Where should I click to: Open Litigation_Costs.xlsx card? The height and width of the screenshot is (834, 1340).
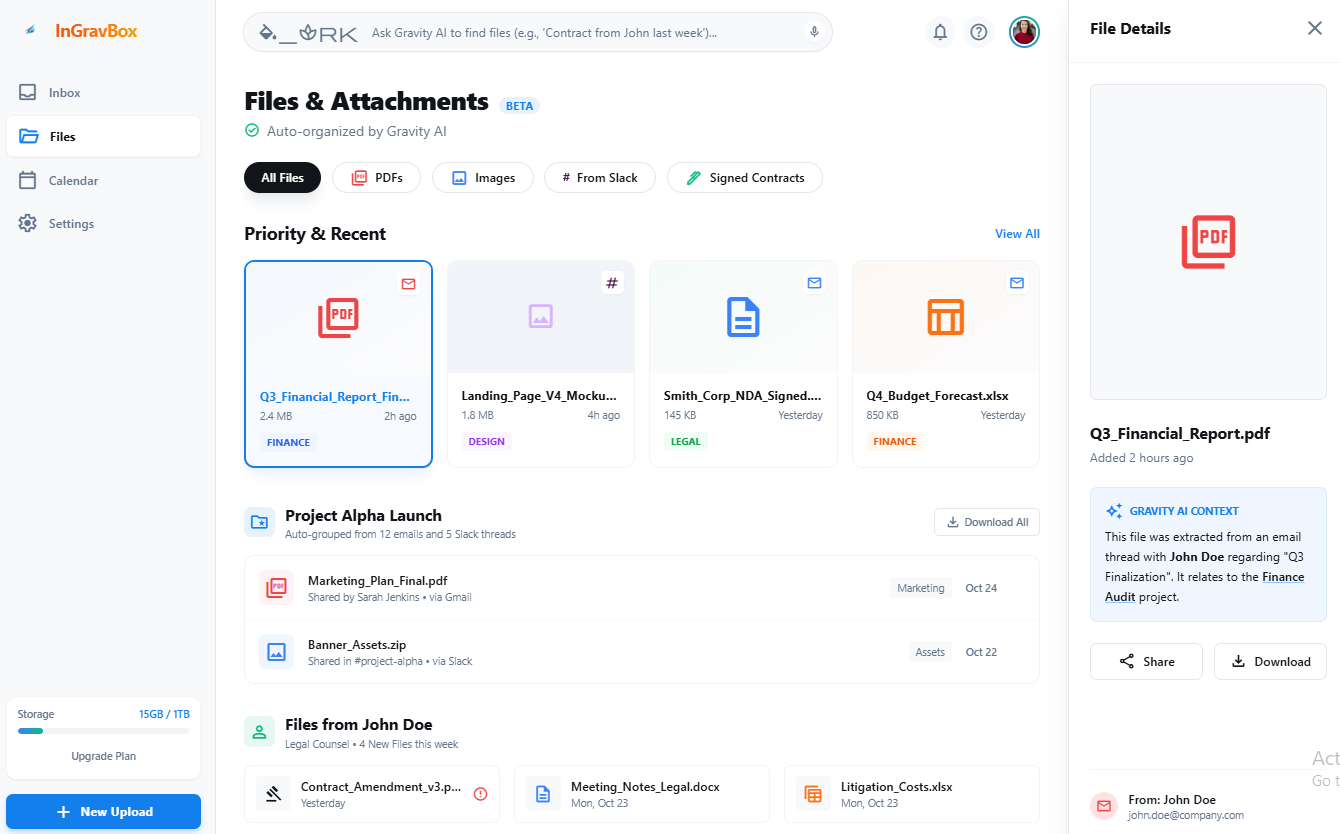click(912, 794)
